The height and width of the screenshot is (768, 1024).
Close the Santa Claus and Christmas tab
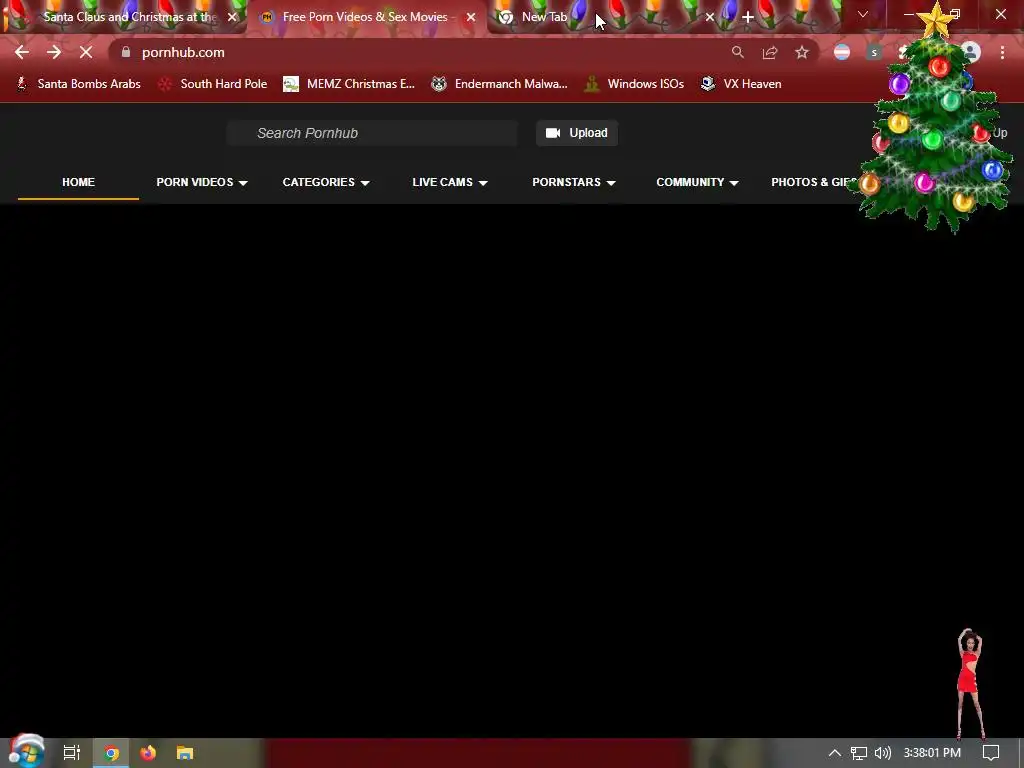coord(232,17)
